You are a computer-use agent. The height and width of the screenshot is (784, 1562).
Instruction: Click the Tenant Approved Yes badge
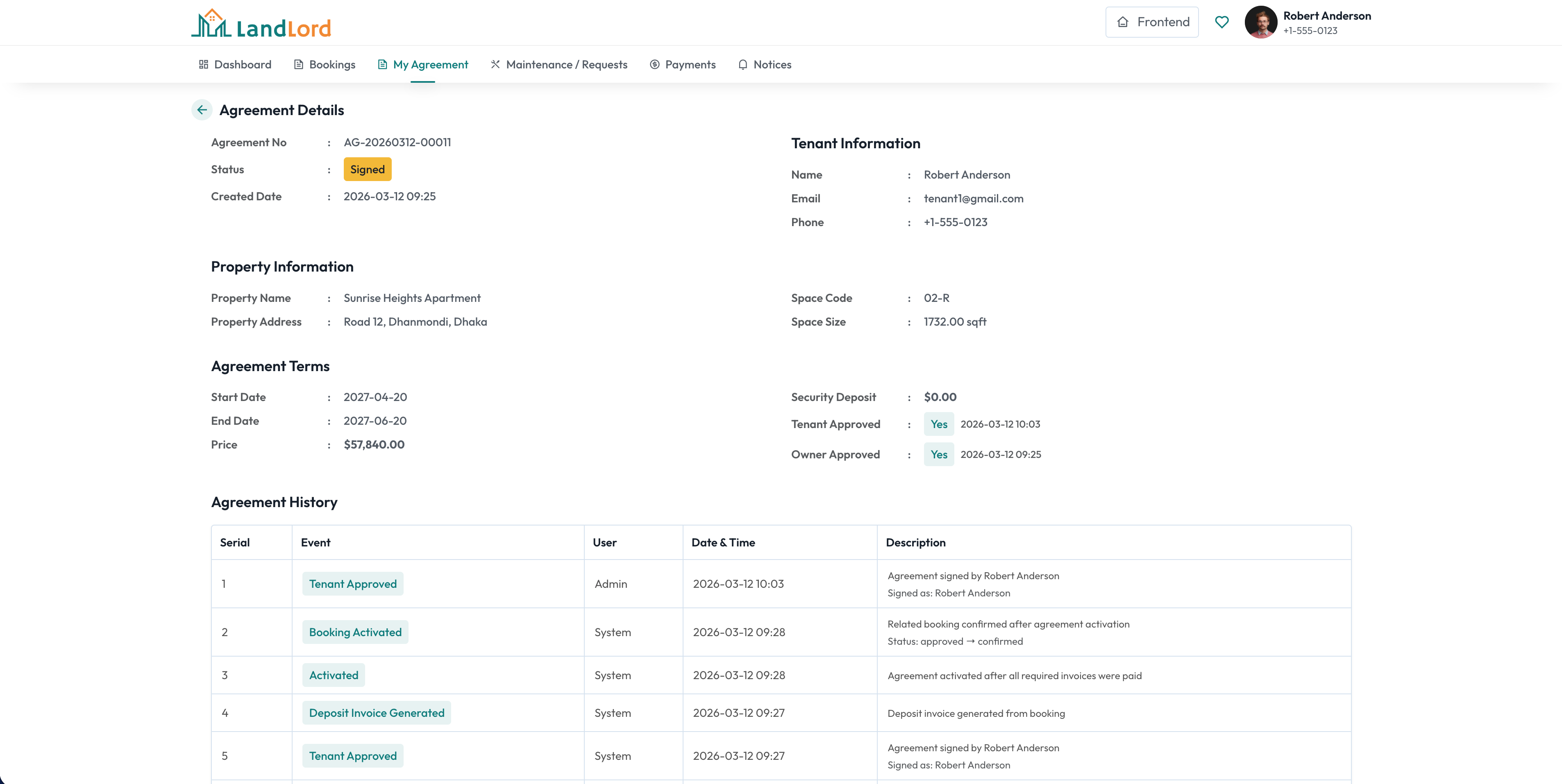pyautogui.click(x=939, y=424)
